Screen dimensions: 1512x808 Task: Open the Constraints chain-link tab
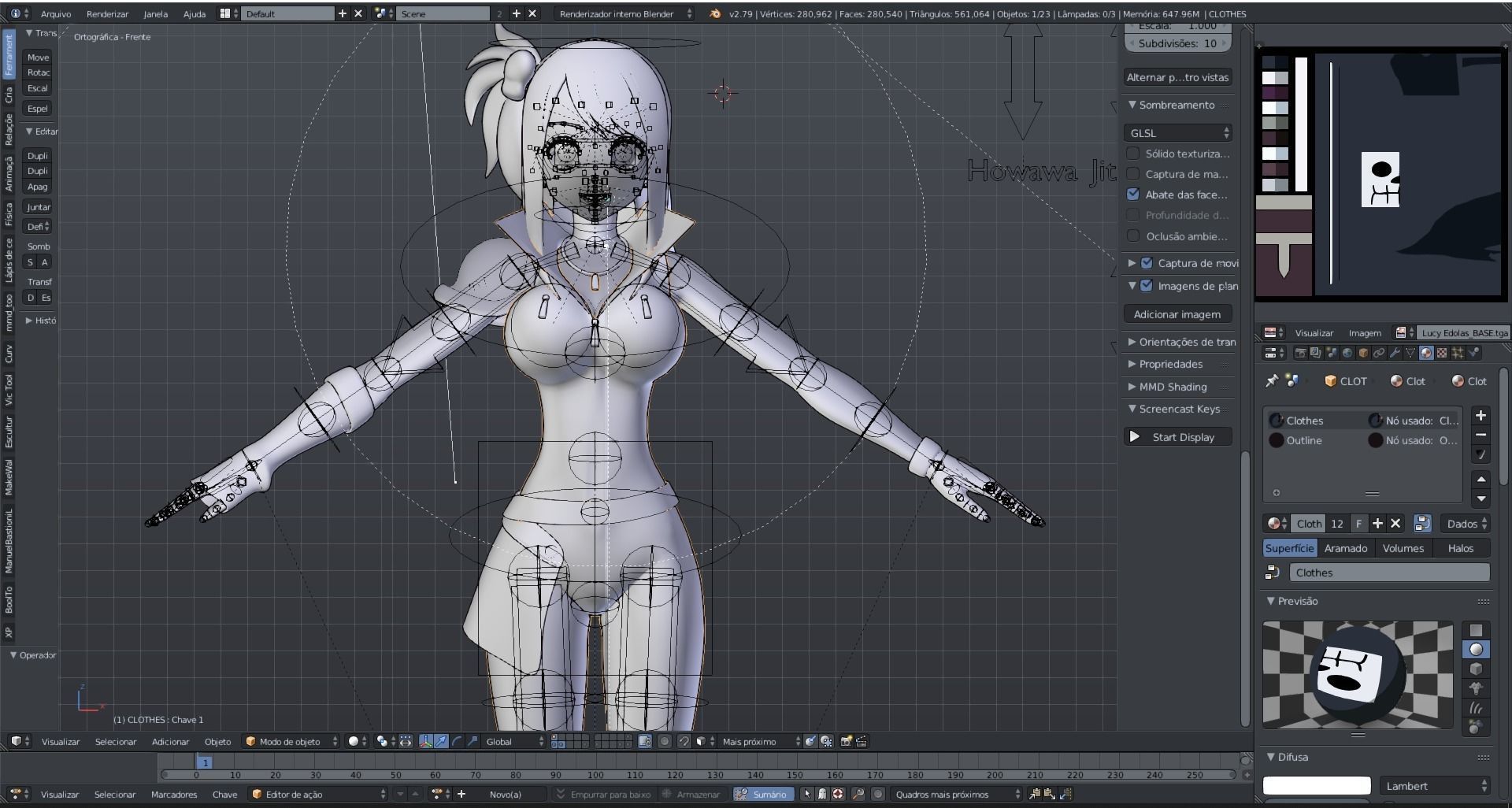(x=1379, y=353)
